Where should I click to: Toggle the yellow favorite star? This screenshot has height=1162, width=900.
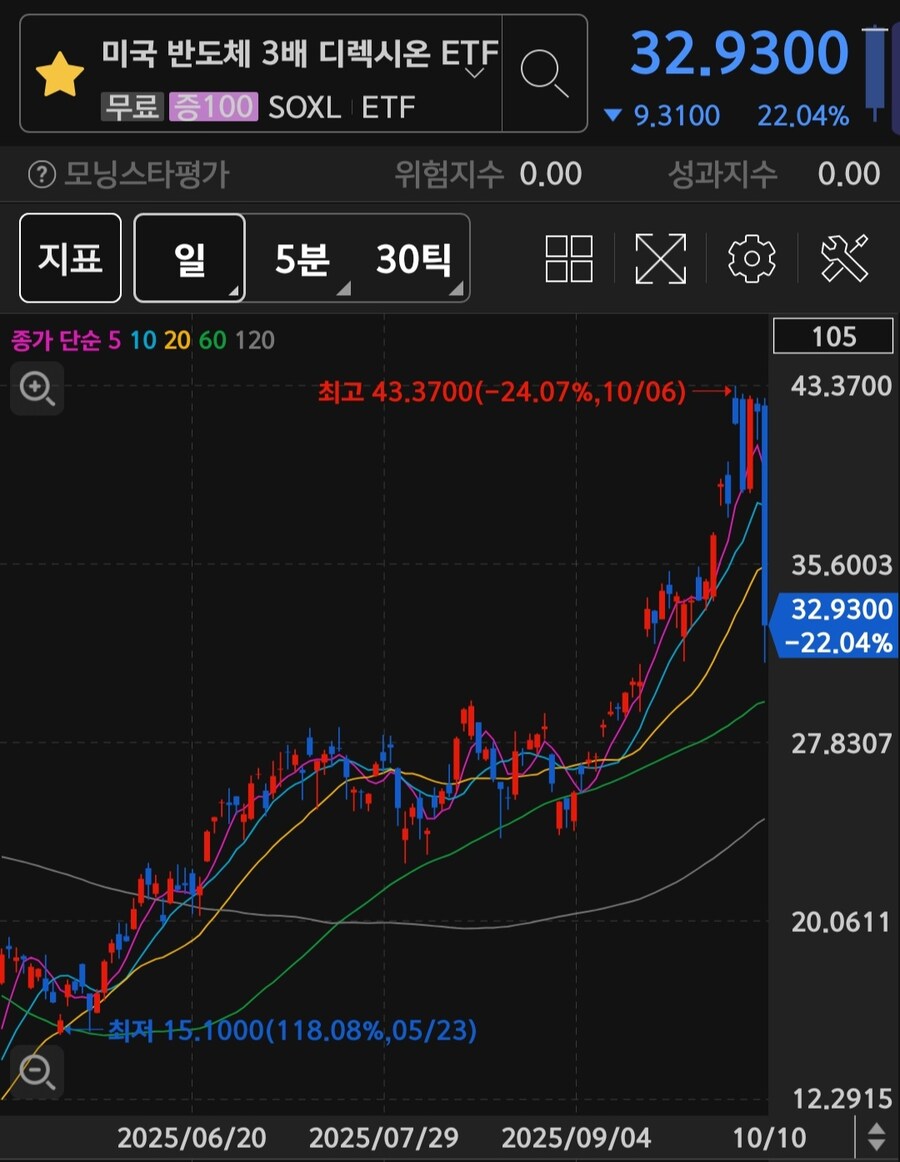point(60,75)
